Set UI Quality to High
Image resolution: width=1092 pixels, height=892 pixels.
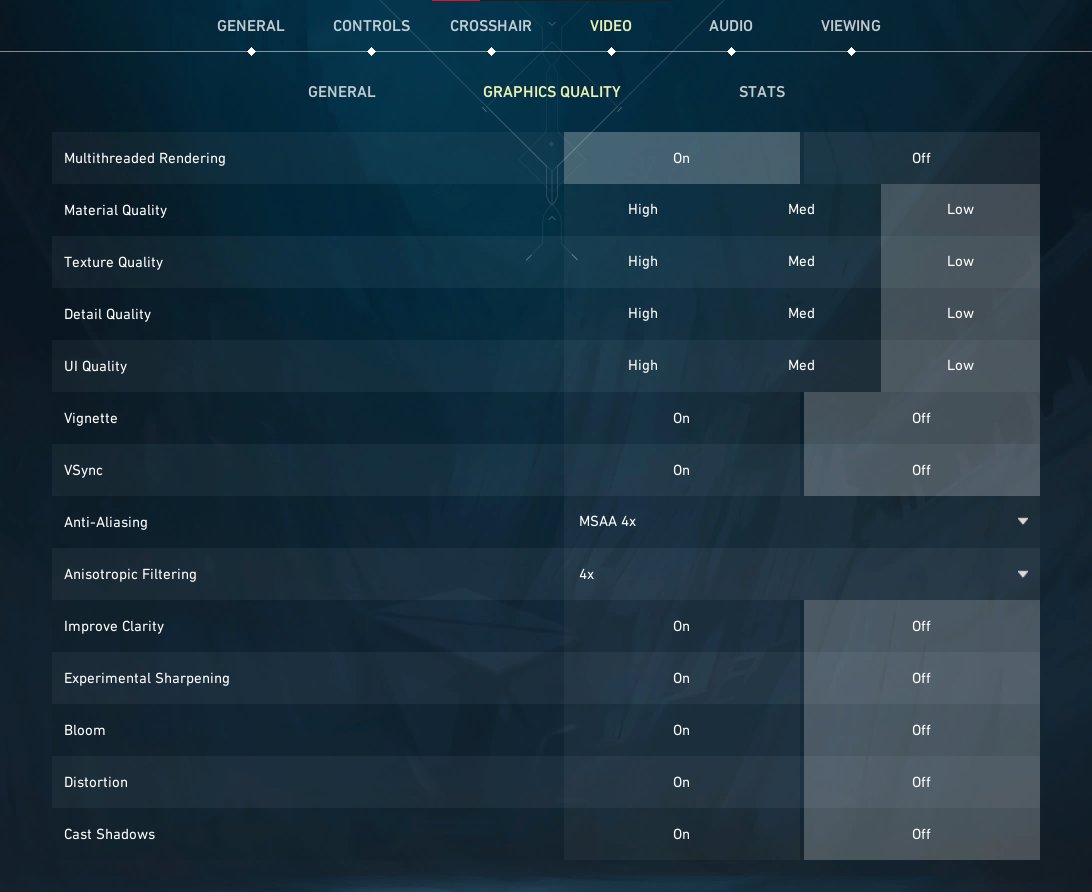coord(643,366)
